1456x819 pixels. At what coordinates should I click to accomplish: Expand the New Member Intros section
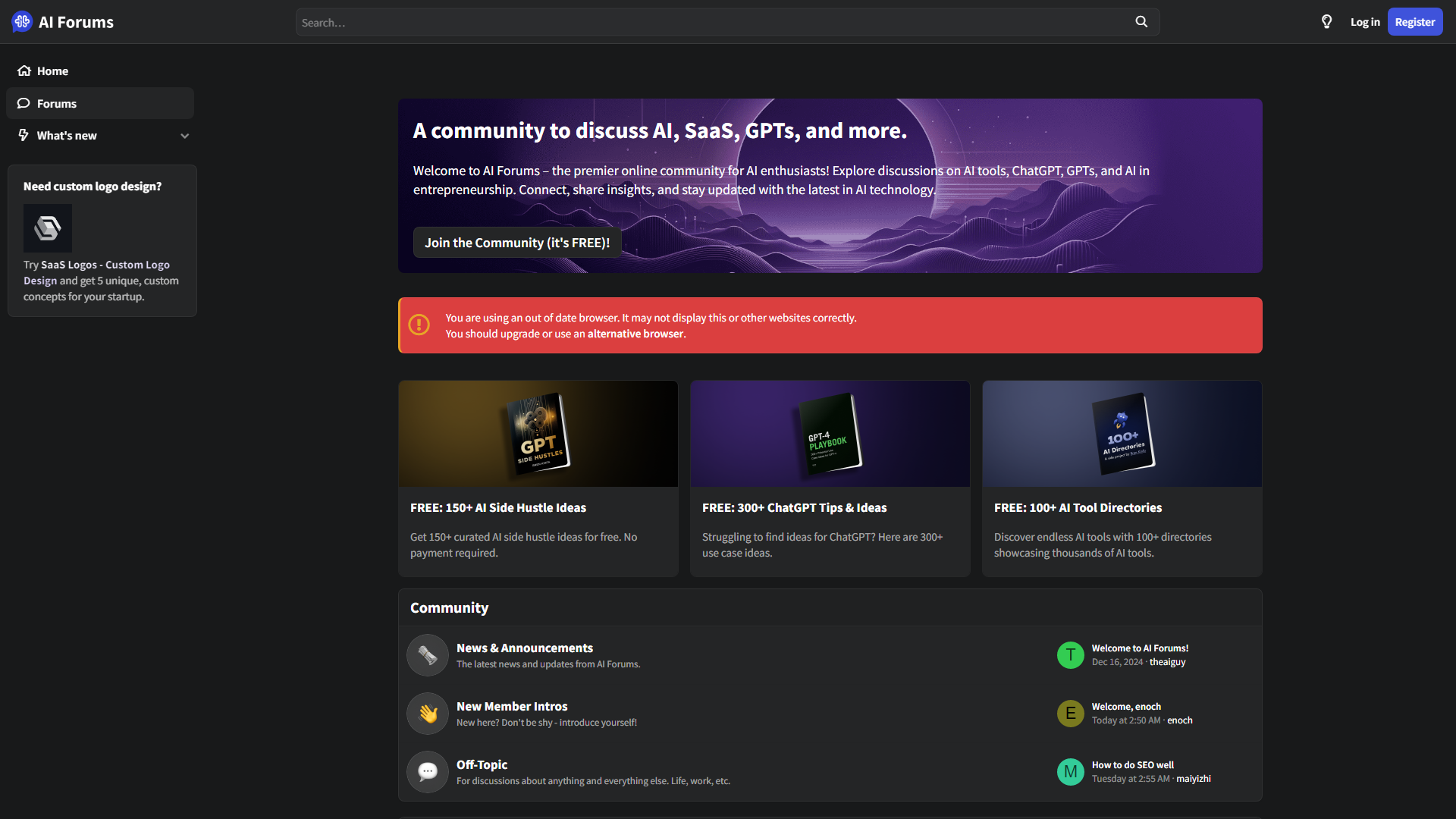click(511, 705)
